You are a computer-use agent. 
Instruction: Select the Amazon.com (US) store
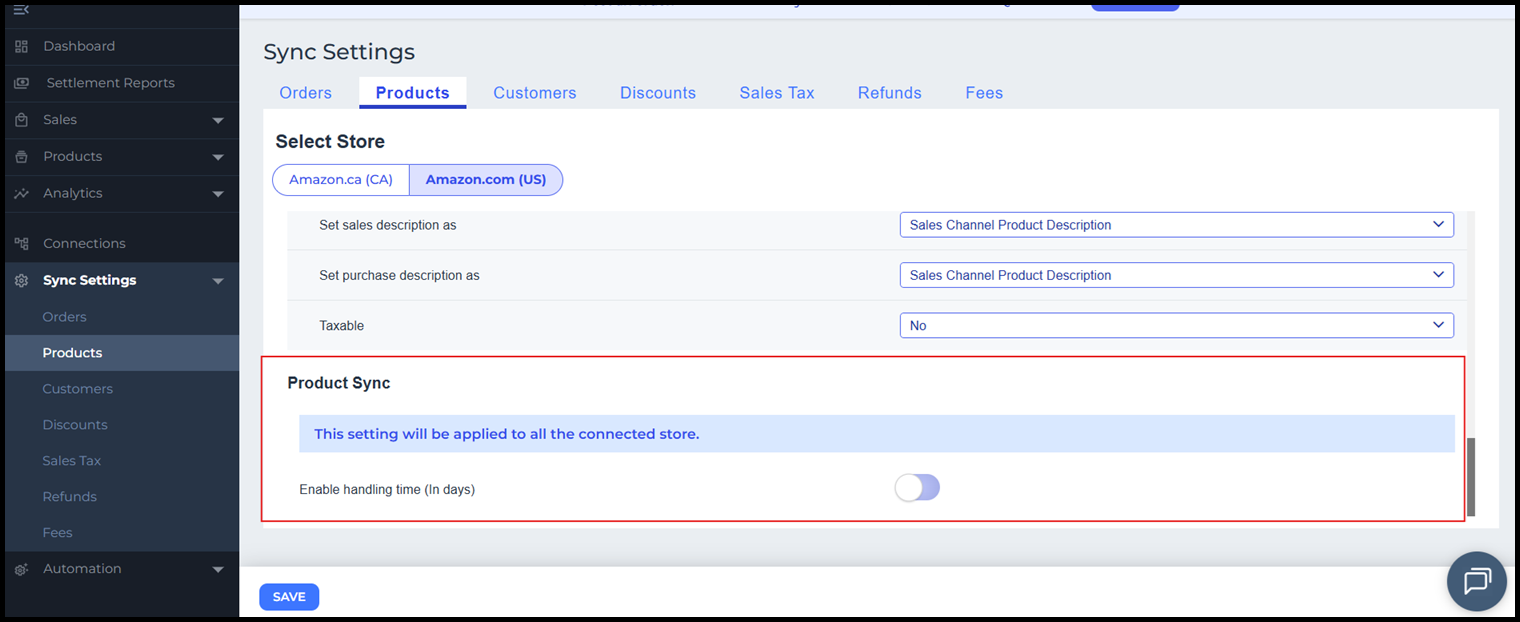click(x=486, y=180)
